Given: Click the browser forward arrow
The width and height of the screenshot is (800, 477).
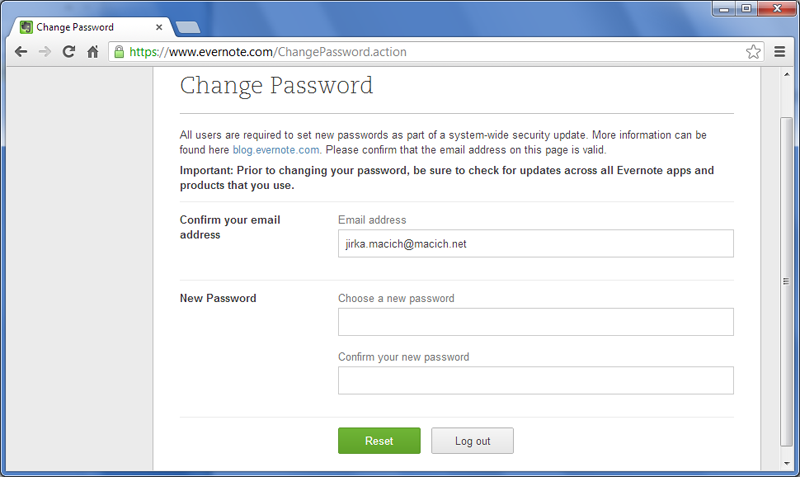Looking at the screenshot, I should pos(45,52).
